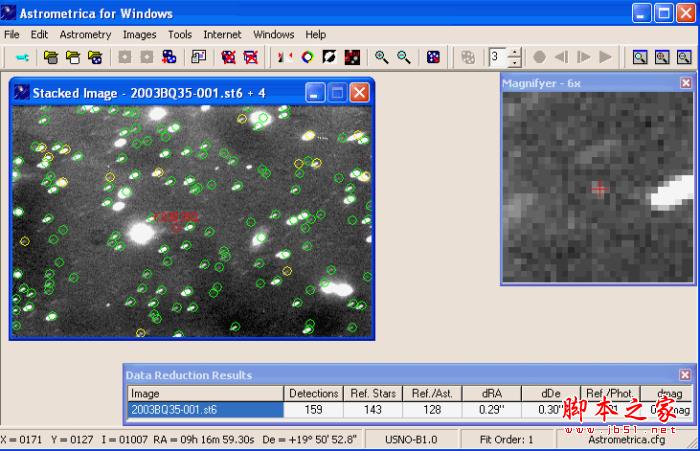Click the Ref. Stars column header
This screenshot has width=700, height=451.
tap(373, 393)
